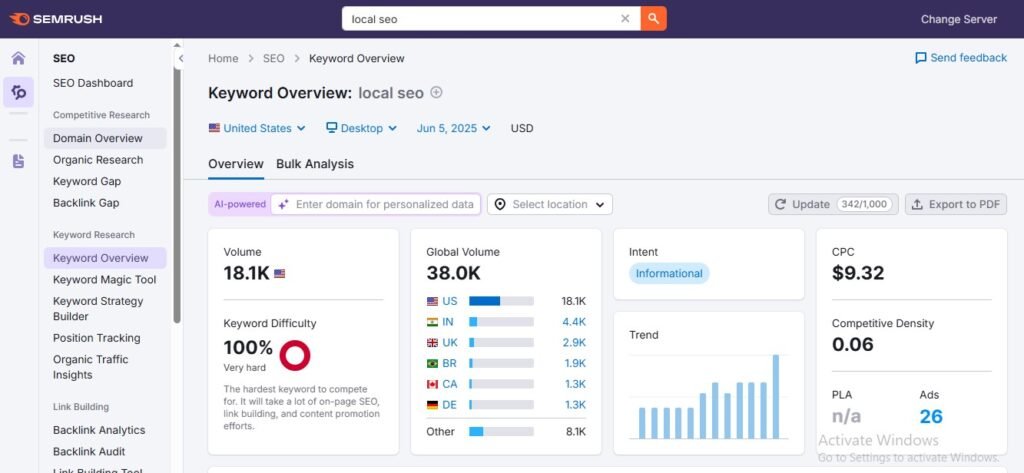Open SEO Dashboard in sidebar
Image resolution: width=1024 pixels, height=473 pixels.
pos(93,83)
